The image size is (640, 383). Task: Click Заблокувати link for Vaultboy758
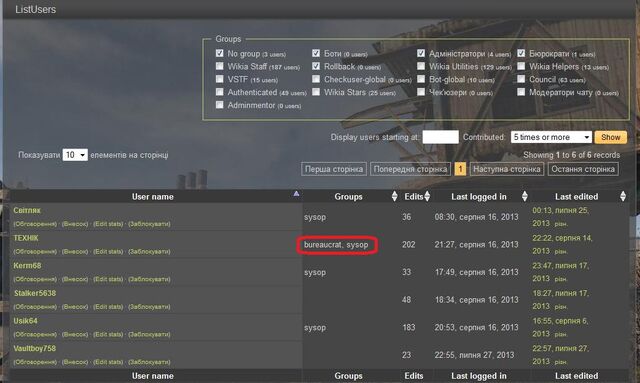pyautogui.click(x=149, y=362)
